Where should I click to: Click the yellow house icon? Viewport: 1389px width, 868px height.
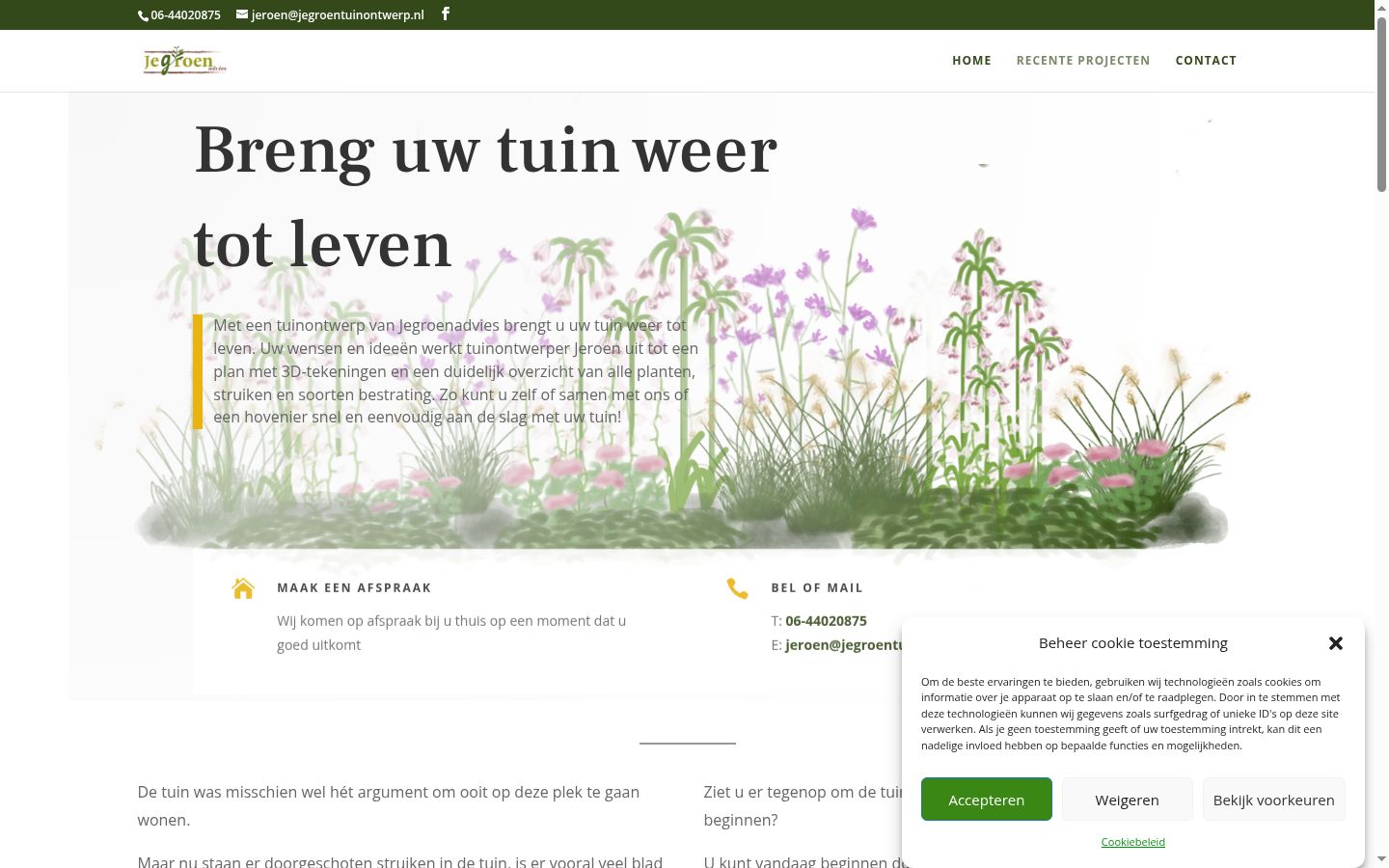click(x=243, y=588)
